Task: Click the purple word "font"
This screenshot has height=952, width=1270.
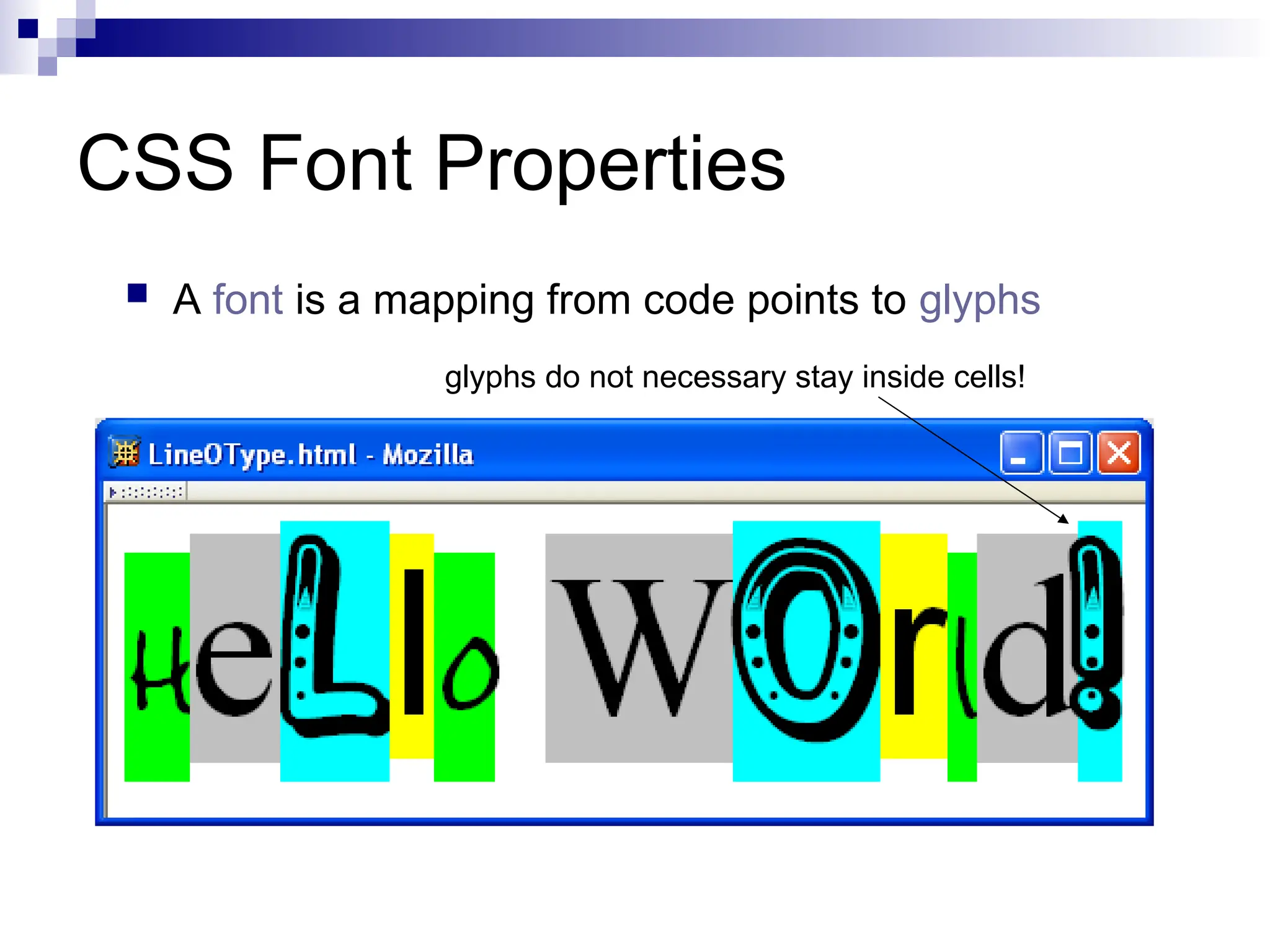Action: point(248,300)
